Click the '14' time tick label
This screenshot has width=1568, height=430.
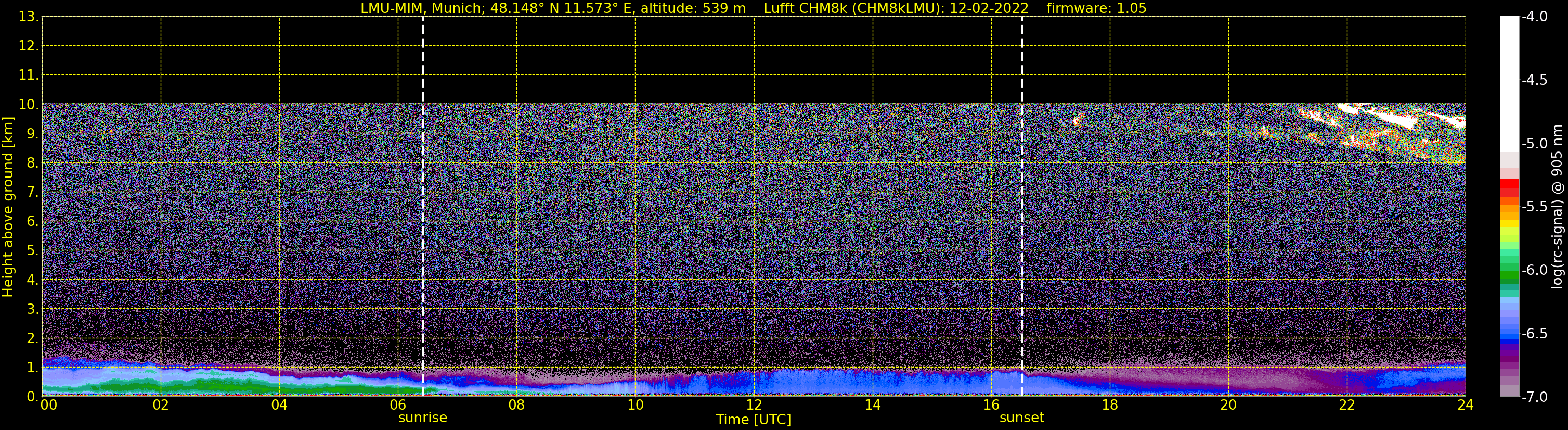click(x=873, y=405)
